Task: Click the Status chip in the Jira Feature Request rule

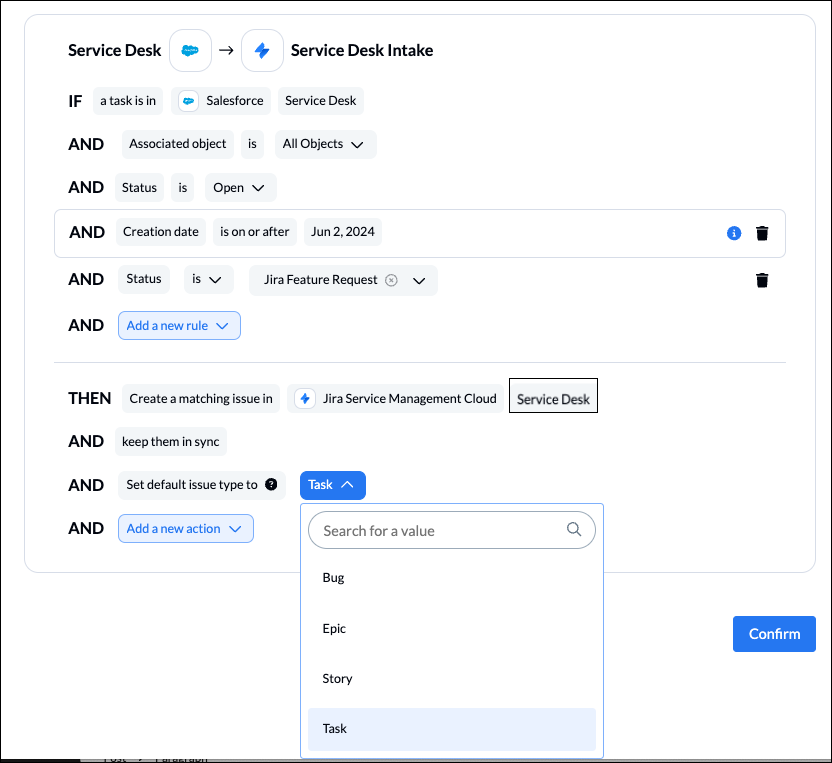Action: pos(144,279)
